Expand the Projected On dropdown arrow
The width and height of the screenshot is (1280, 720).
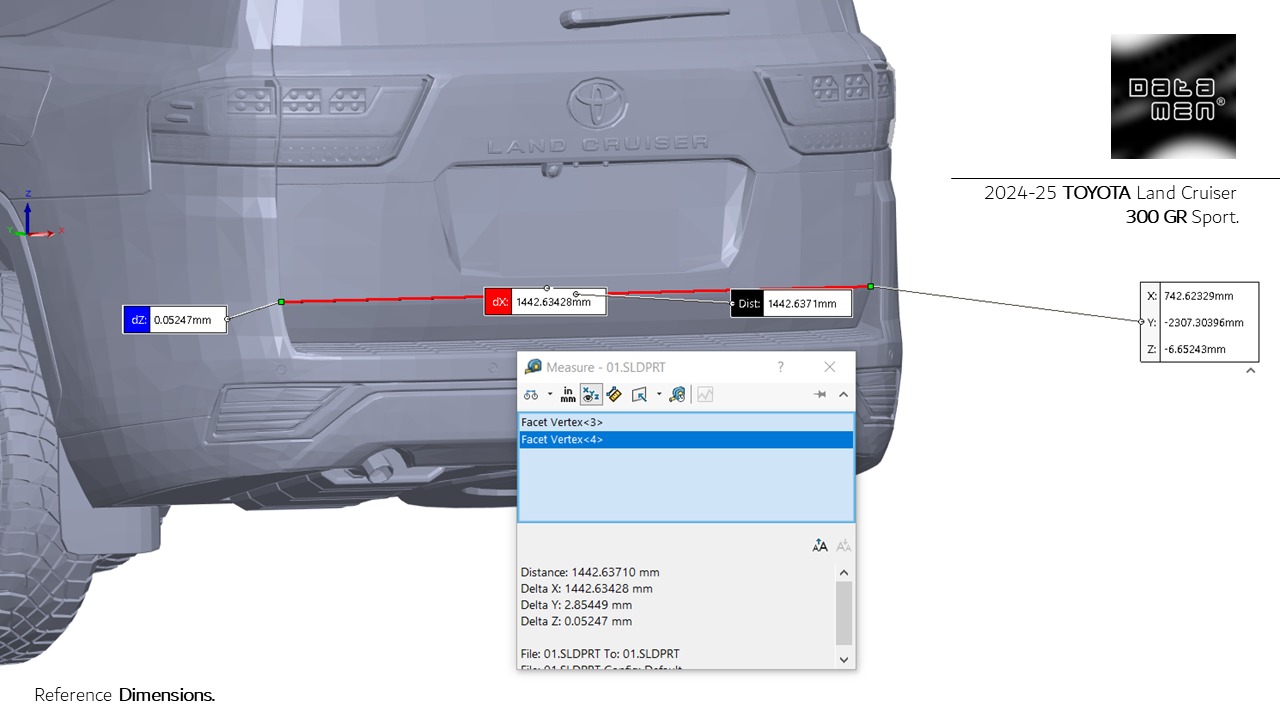(659, 395)
